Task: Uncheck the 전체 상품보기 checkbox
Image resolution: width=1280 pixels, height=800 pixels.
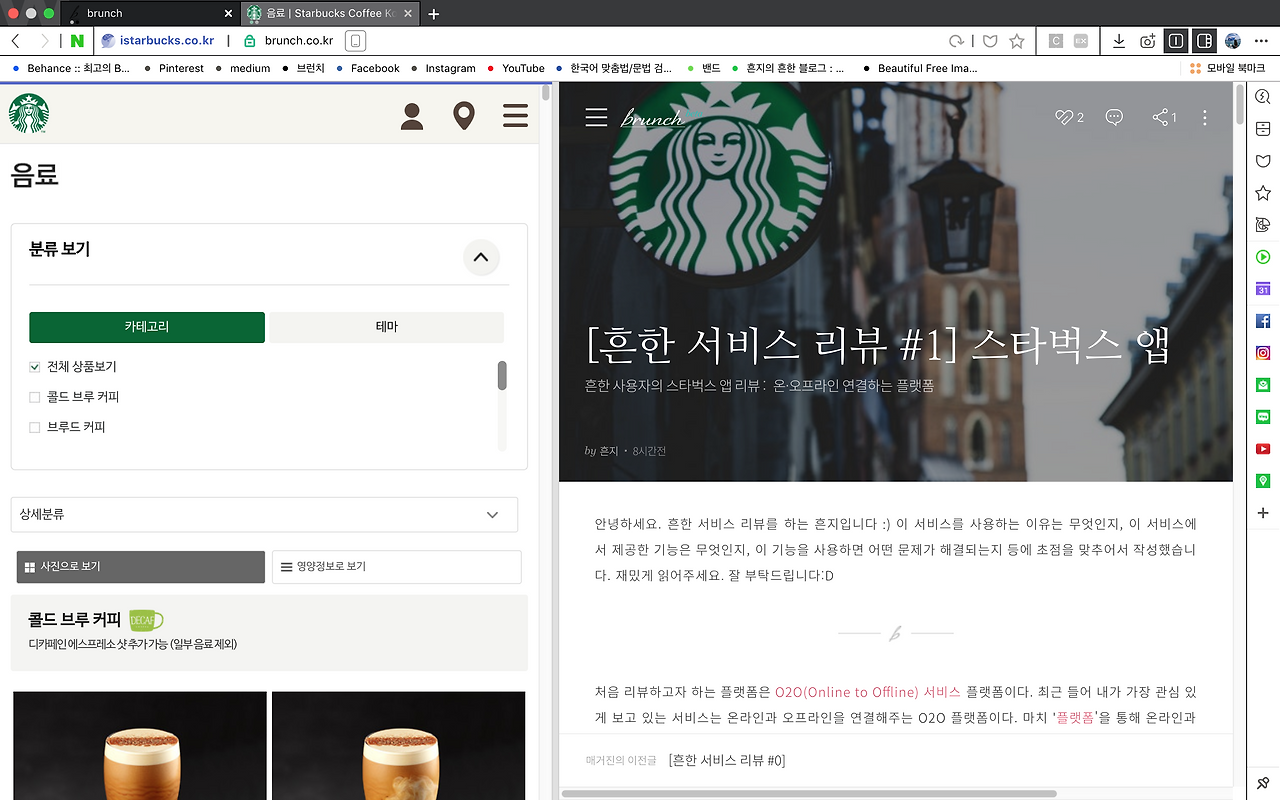Action: pos(34,367)
